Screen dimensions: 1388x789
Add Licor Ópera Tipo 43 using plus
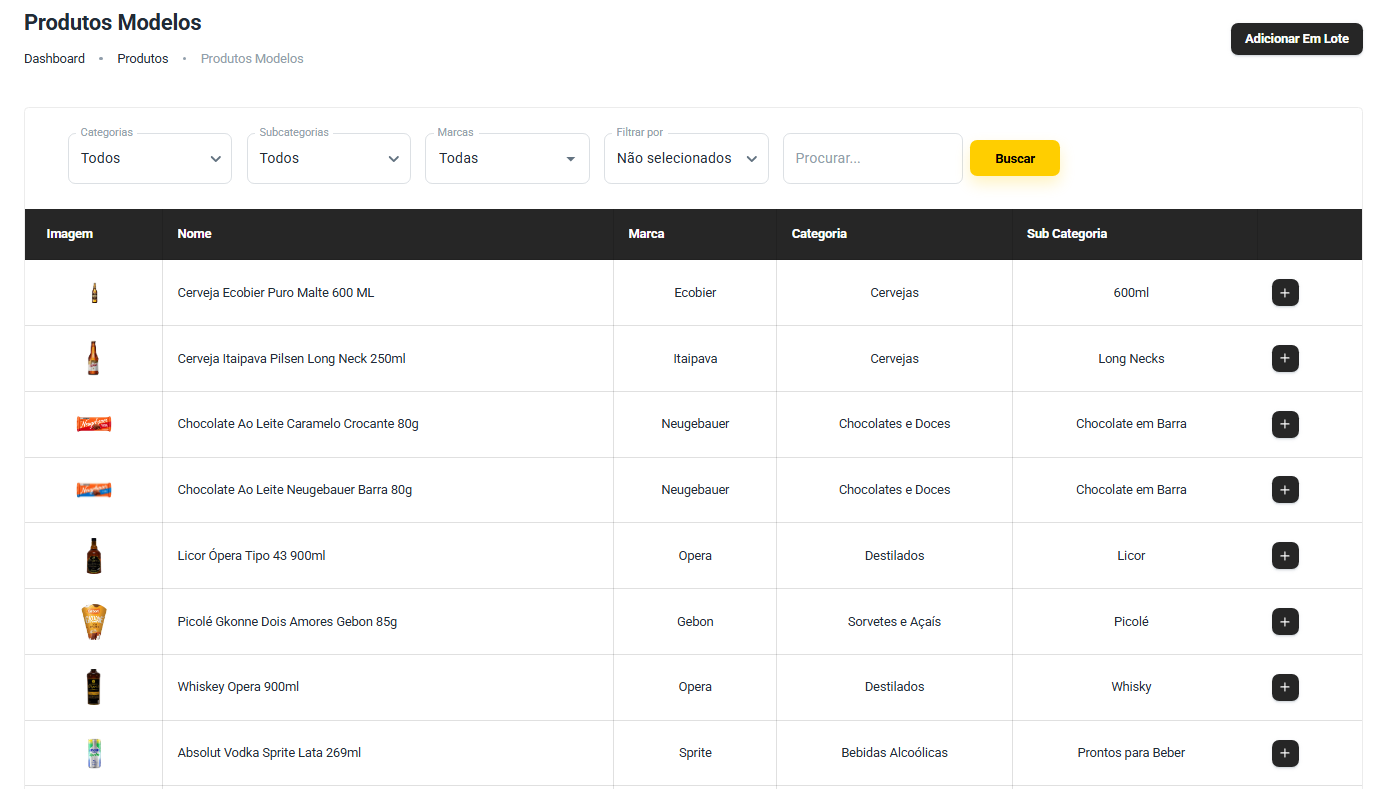(x=1285, y=556)
